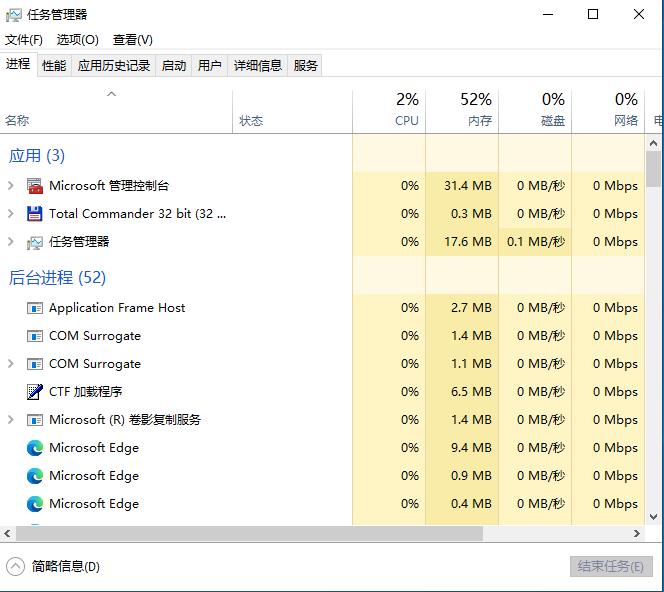Sort by the 名称 column header
Image resolution: width=664 pixels, height=592 pixels.
pyautogui.click(x=116, y=112)
